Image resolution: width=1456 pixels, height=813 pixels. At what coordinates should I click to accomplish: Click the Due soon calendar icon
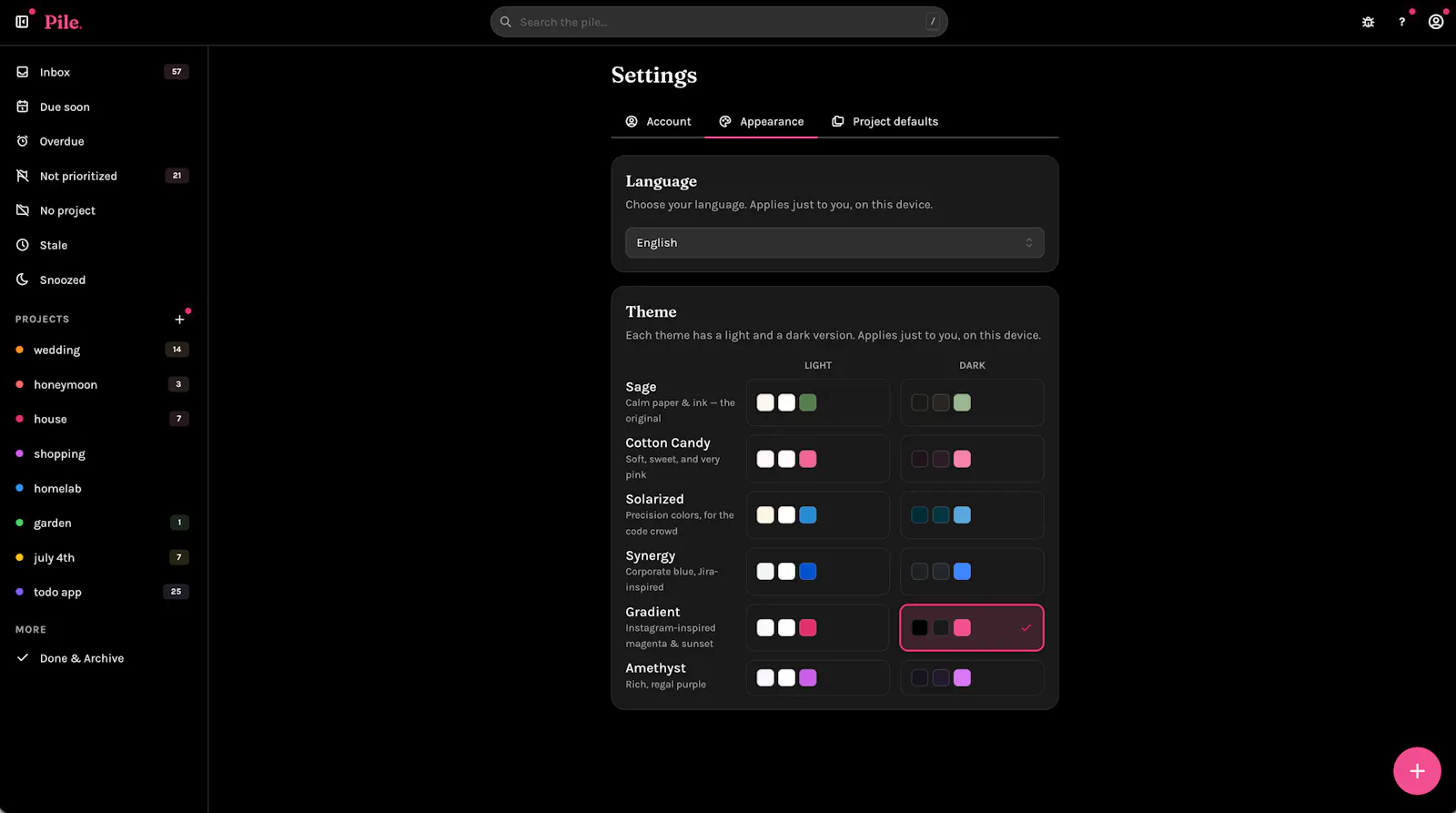(x=23, y=107)
